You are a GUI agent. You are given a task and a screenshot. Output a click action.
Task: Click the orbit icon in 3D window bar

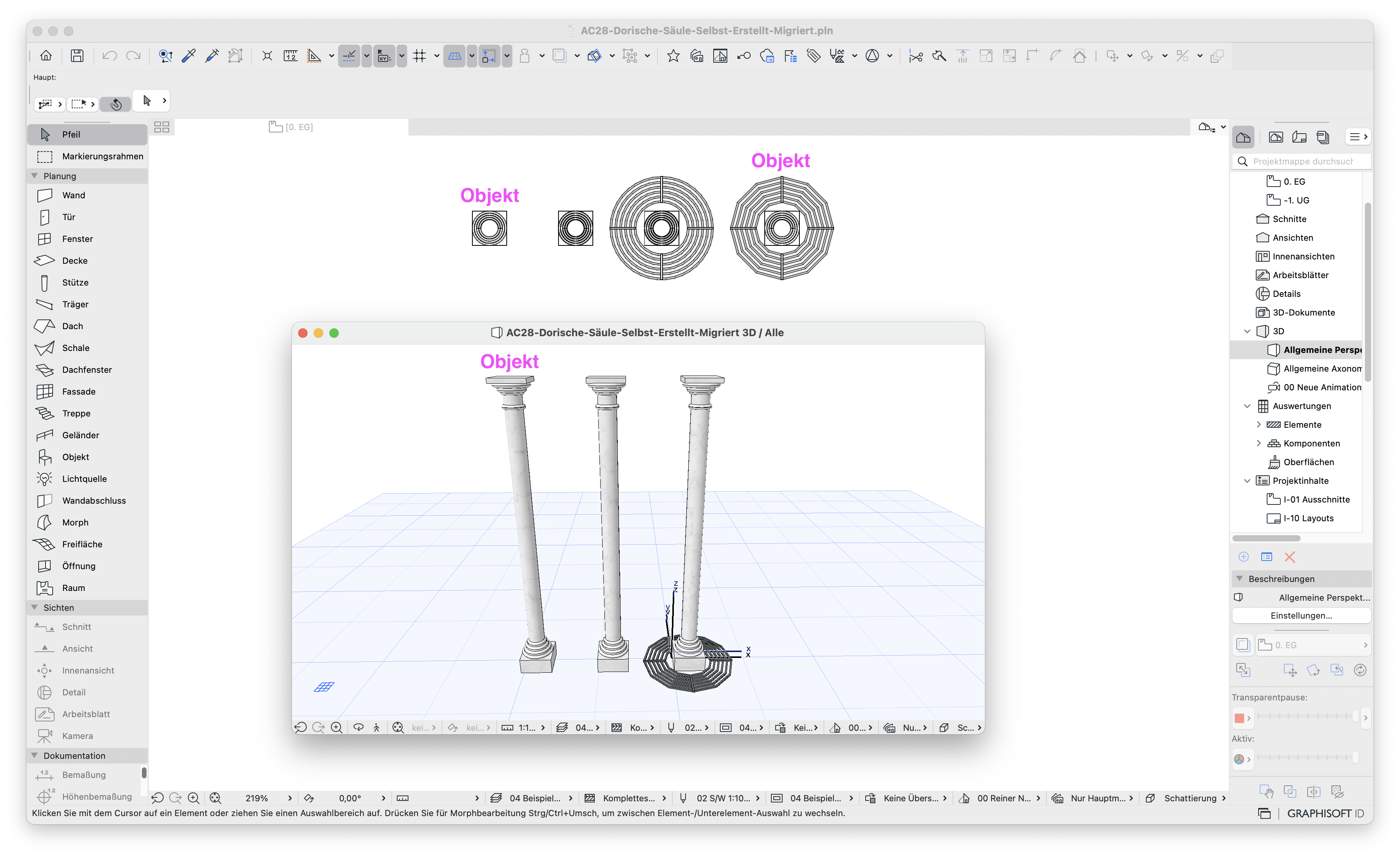(359, 728)
